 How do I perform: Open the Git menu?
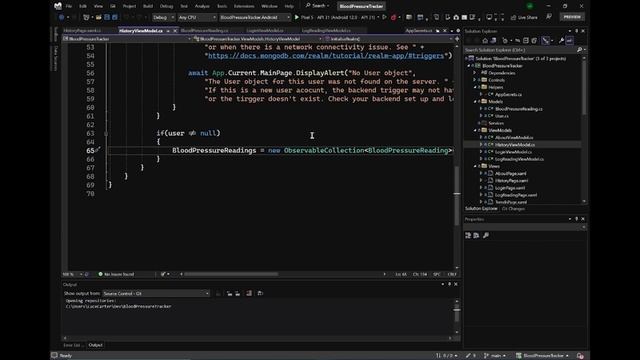pyautogui.click(x=113, y=6)
